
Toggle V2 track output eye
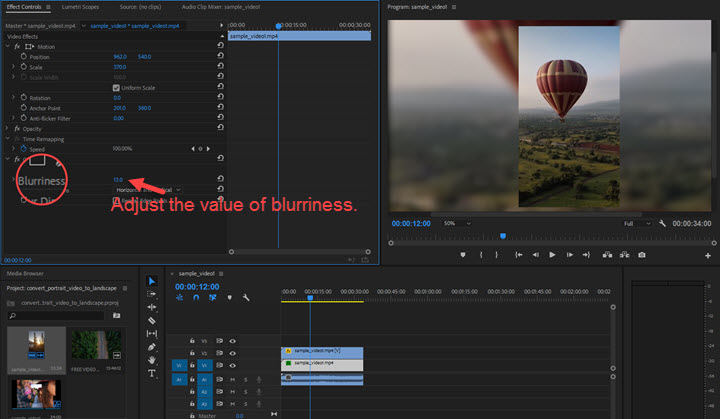(x=232, y=353)
